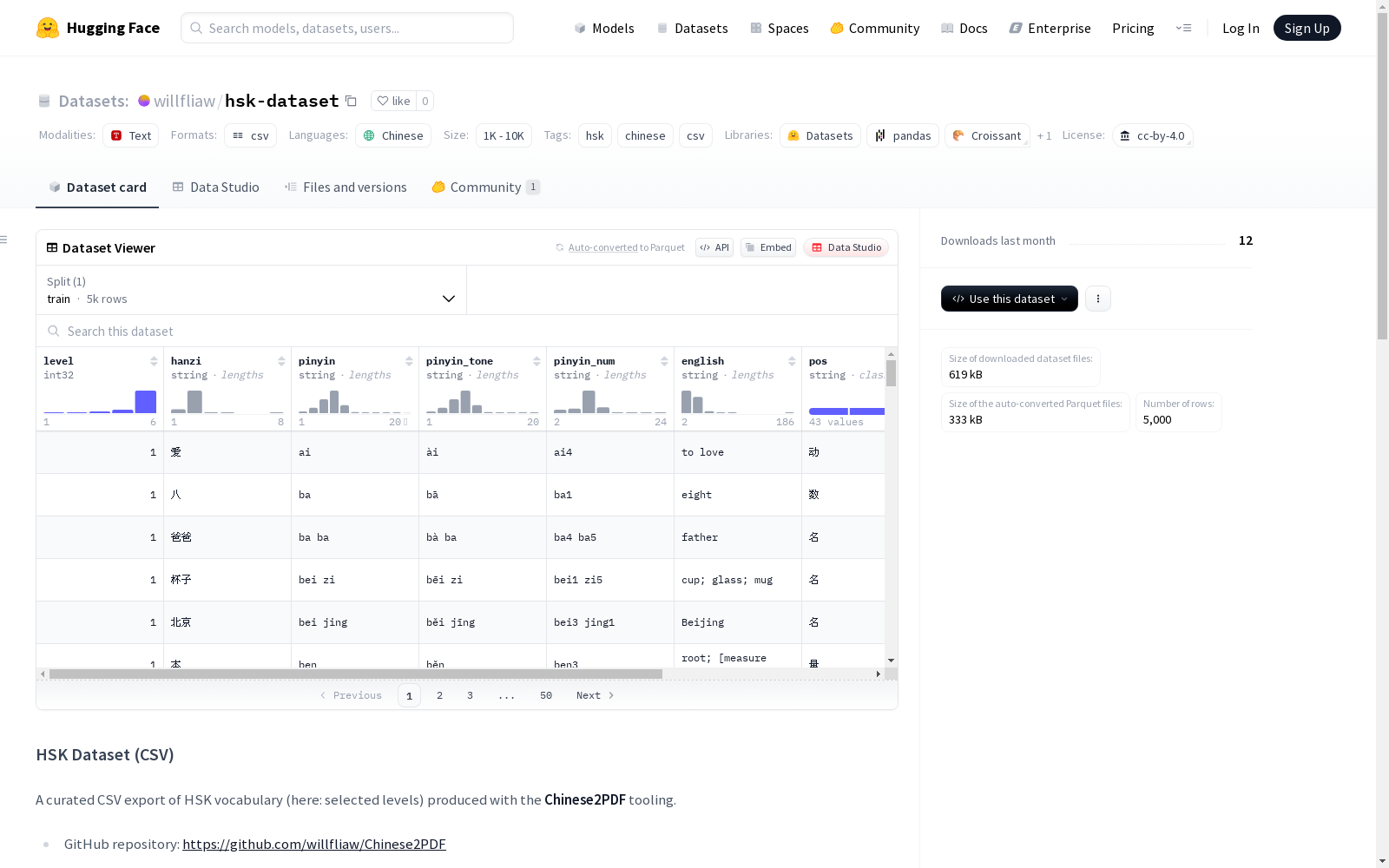Screen dimensions: 1389x868
Task: Click the pandas library tag
Action: pyautogui.click(x=903, y=135)
